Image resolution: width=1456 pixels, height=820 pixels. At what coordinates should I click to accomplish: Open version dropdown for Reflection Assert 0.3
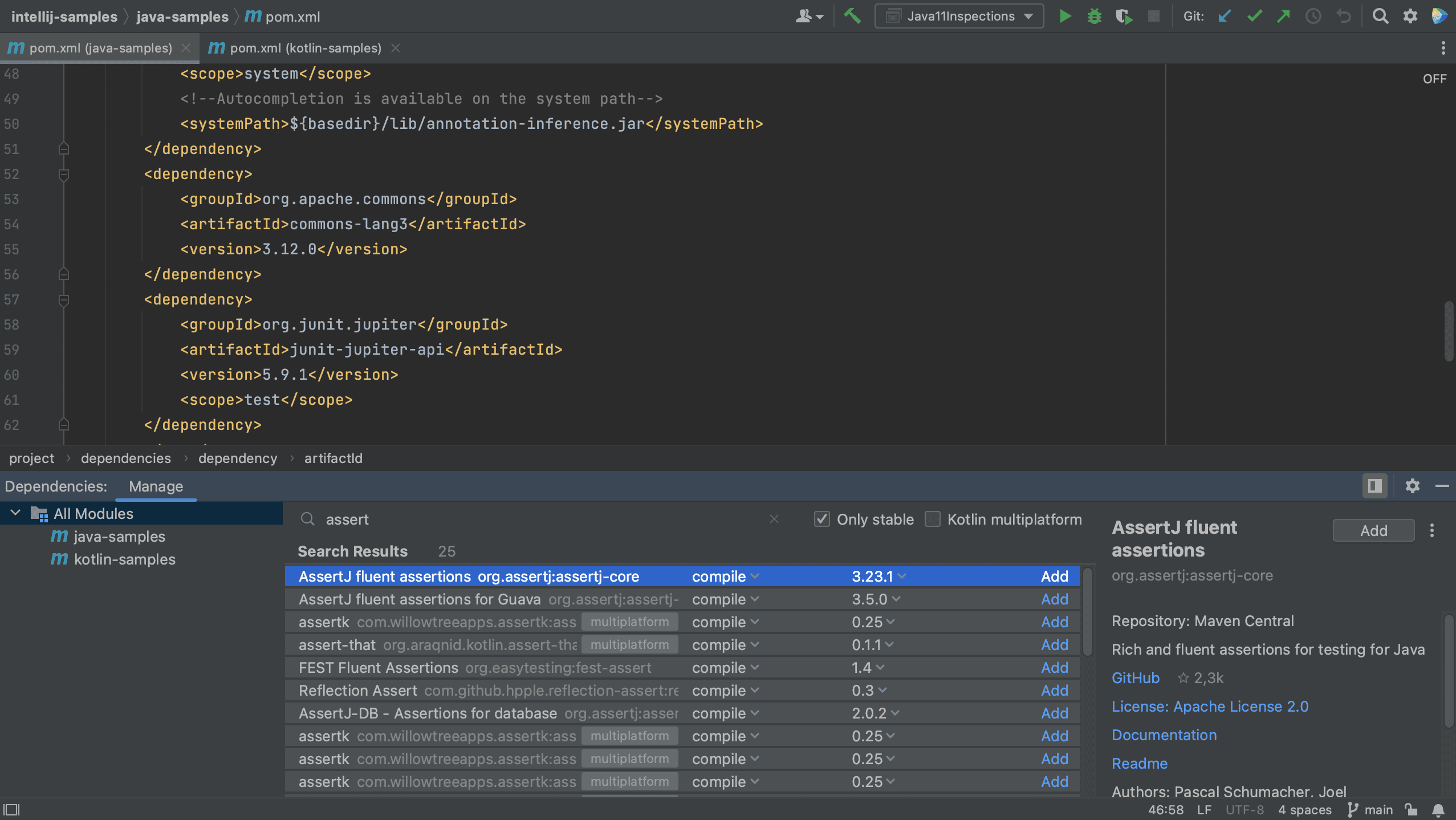(x=869, y=691)
